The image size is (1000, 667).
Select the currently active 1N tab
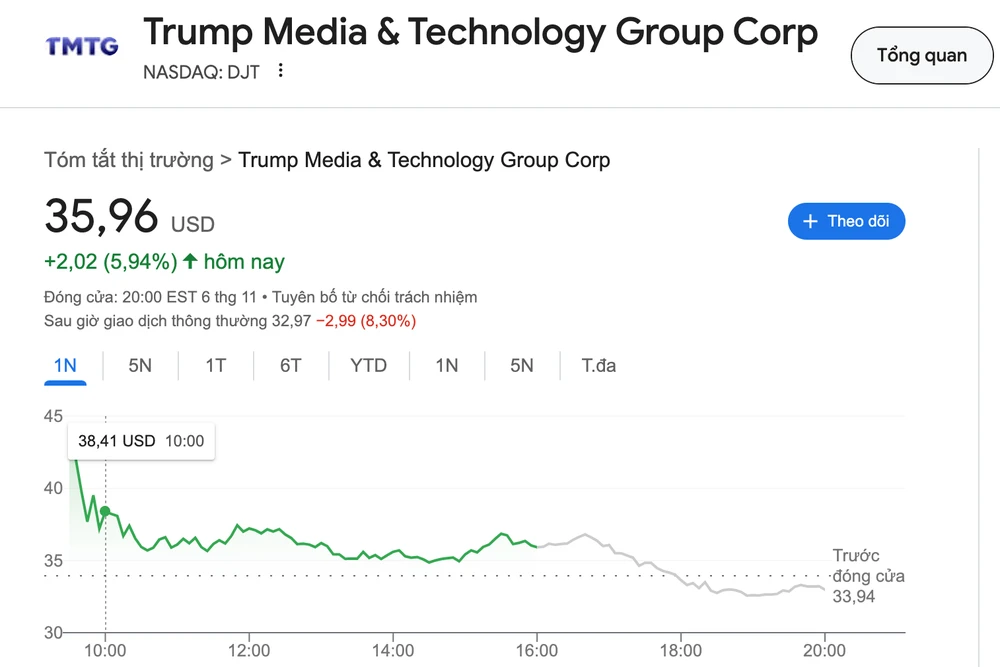pyautogui.click(x=64, y=366)
